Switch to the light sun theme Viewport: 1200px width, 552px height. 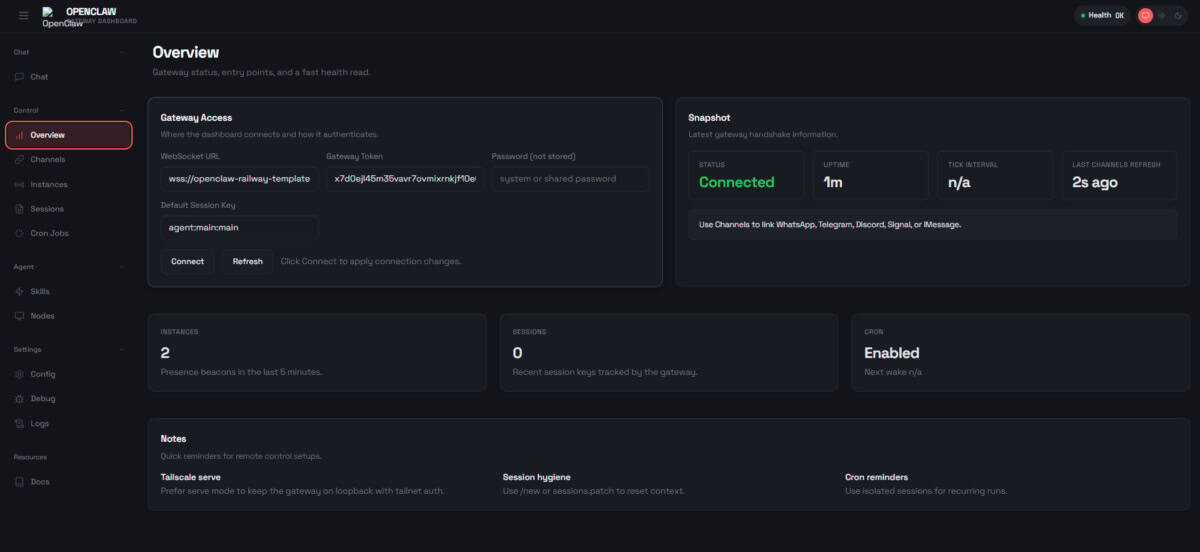coord(1162,15)
